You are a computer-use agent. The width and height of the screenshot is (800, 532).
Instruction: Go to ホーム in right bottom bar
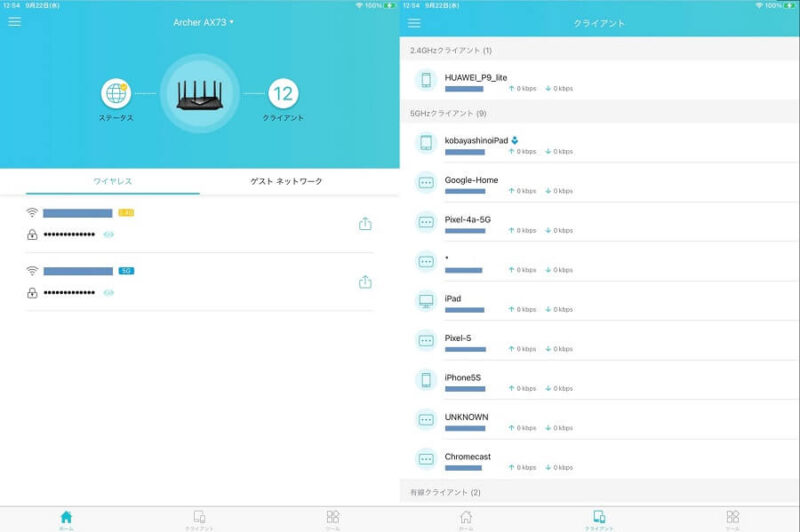click(x=466, y=520)
